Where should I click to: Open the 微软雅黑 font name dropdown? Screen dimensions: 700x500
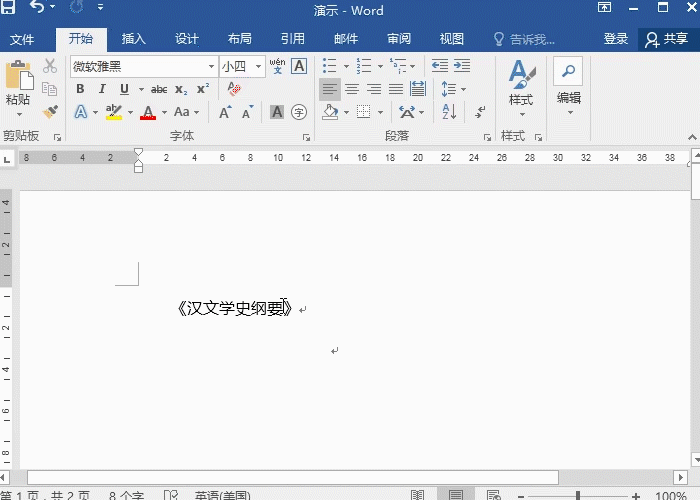click(x=211, y=67)
